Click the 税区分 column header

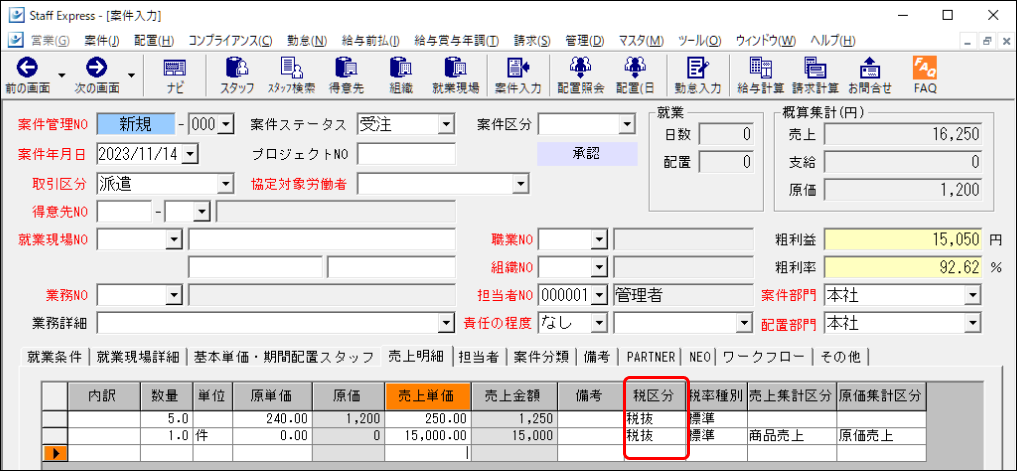pyautogui.click(x=653, y=396)
